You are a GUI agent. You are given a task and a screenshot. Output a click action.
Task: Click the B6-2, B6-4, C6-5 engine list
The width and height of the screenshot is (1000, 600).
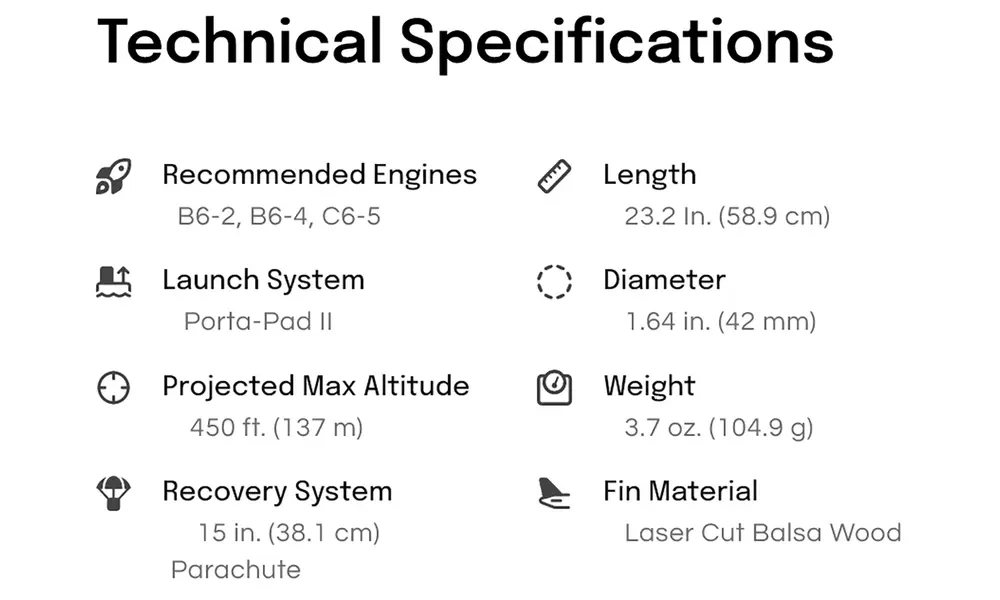[279, 216]
